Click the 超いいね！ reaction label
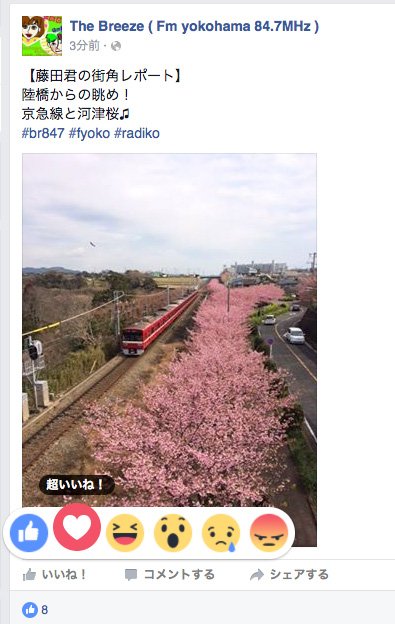The height and width of the screenshot is (624, 395). click(76, 485)
